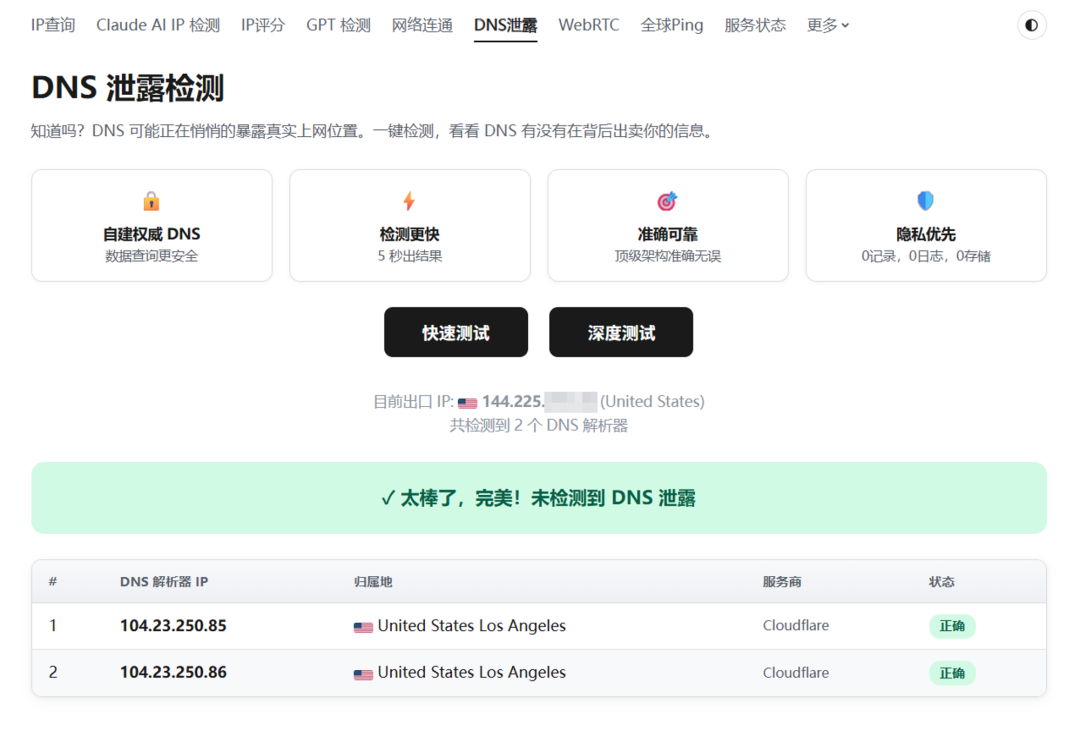The width and height of the screenshot is (1080, 731).
Task: Click the 归属地 column header
Action: [373, 582]
